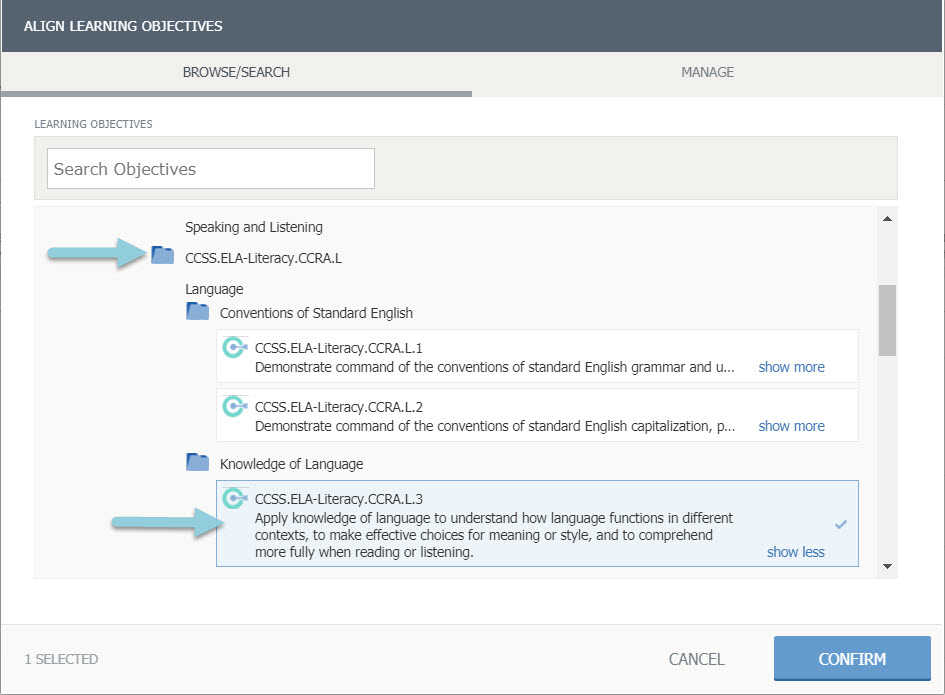Select the CCSS.ELA-Literacy.CCRA.L.1 objective

coord(537,356)
